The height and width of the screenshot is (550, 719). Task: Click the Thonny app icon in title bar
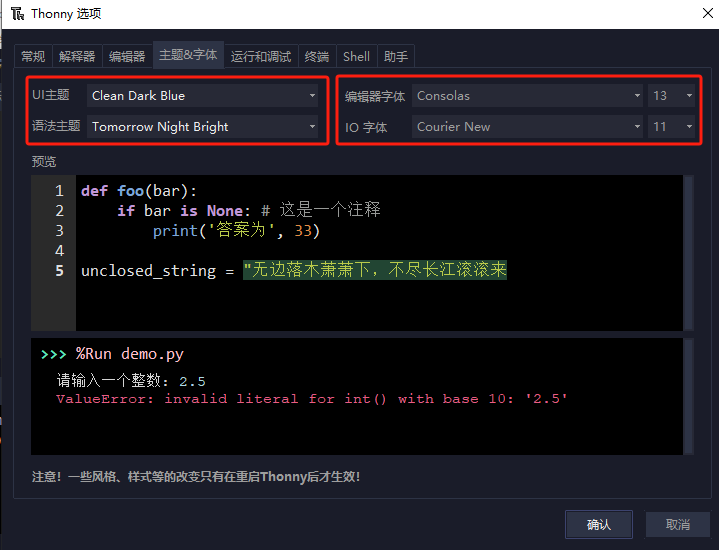17,14
